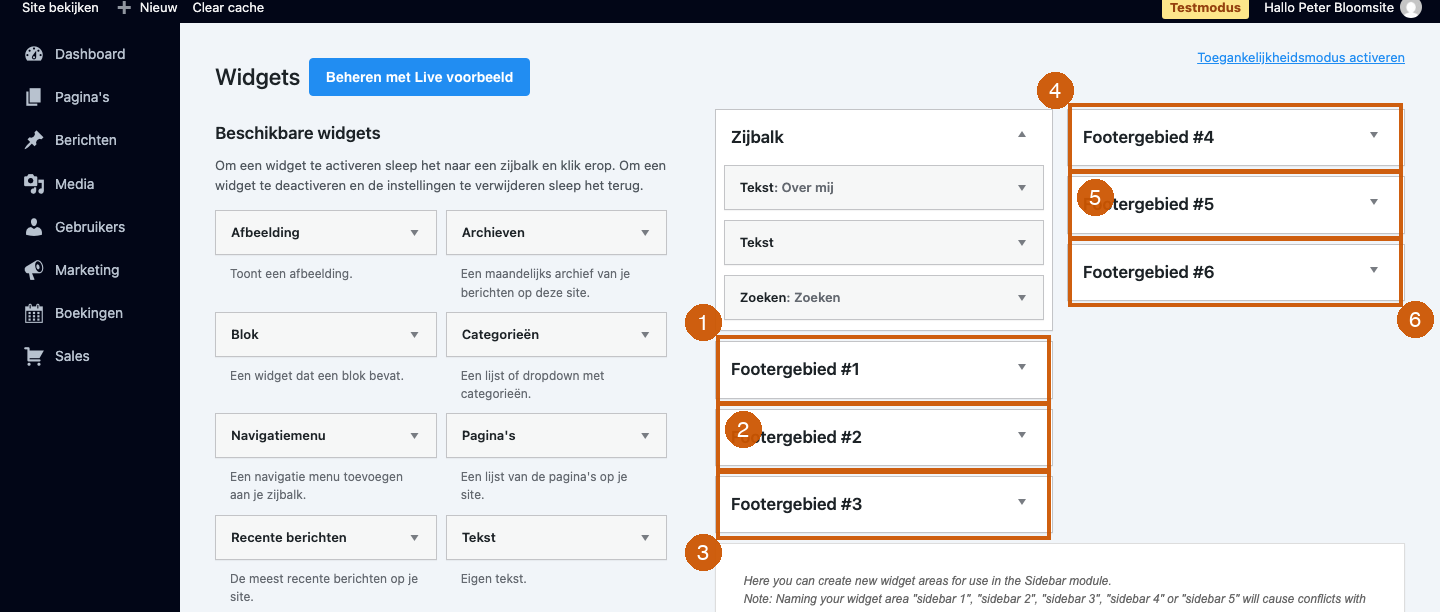Click the Boekingen calendar icon

pos(34,313)
